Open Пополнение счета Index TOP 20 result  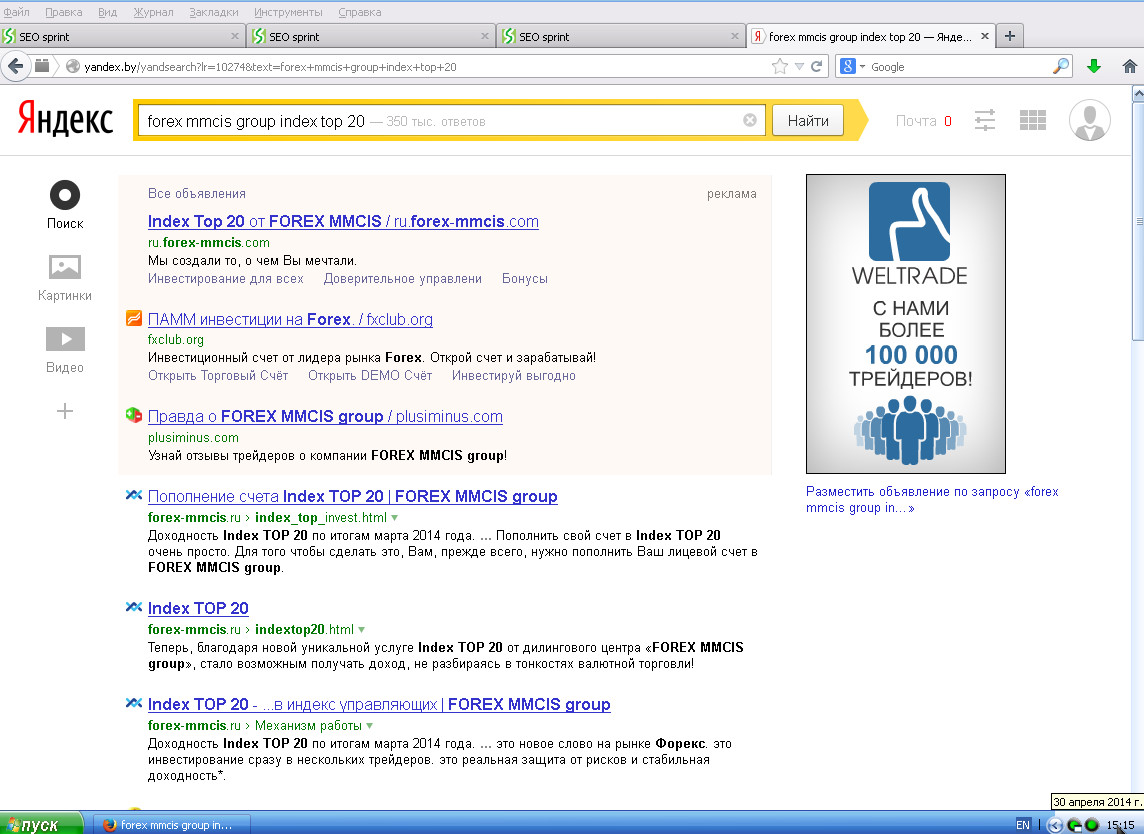pos(352,496)
